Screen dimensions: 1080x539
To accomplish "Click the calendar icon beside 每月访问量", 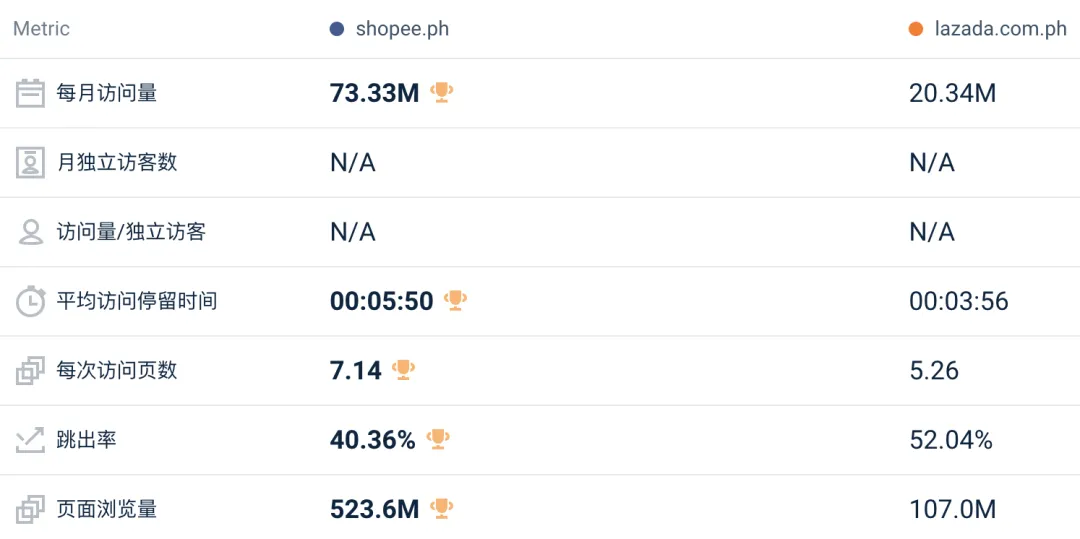I will (31, 93).
